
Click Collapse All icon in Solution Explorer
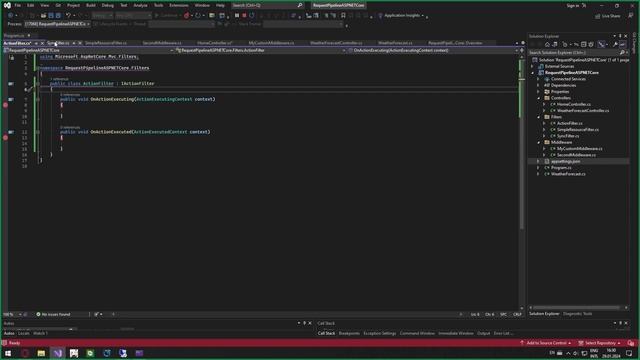[584, 44]
